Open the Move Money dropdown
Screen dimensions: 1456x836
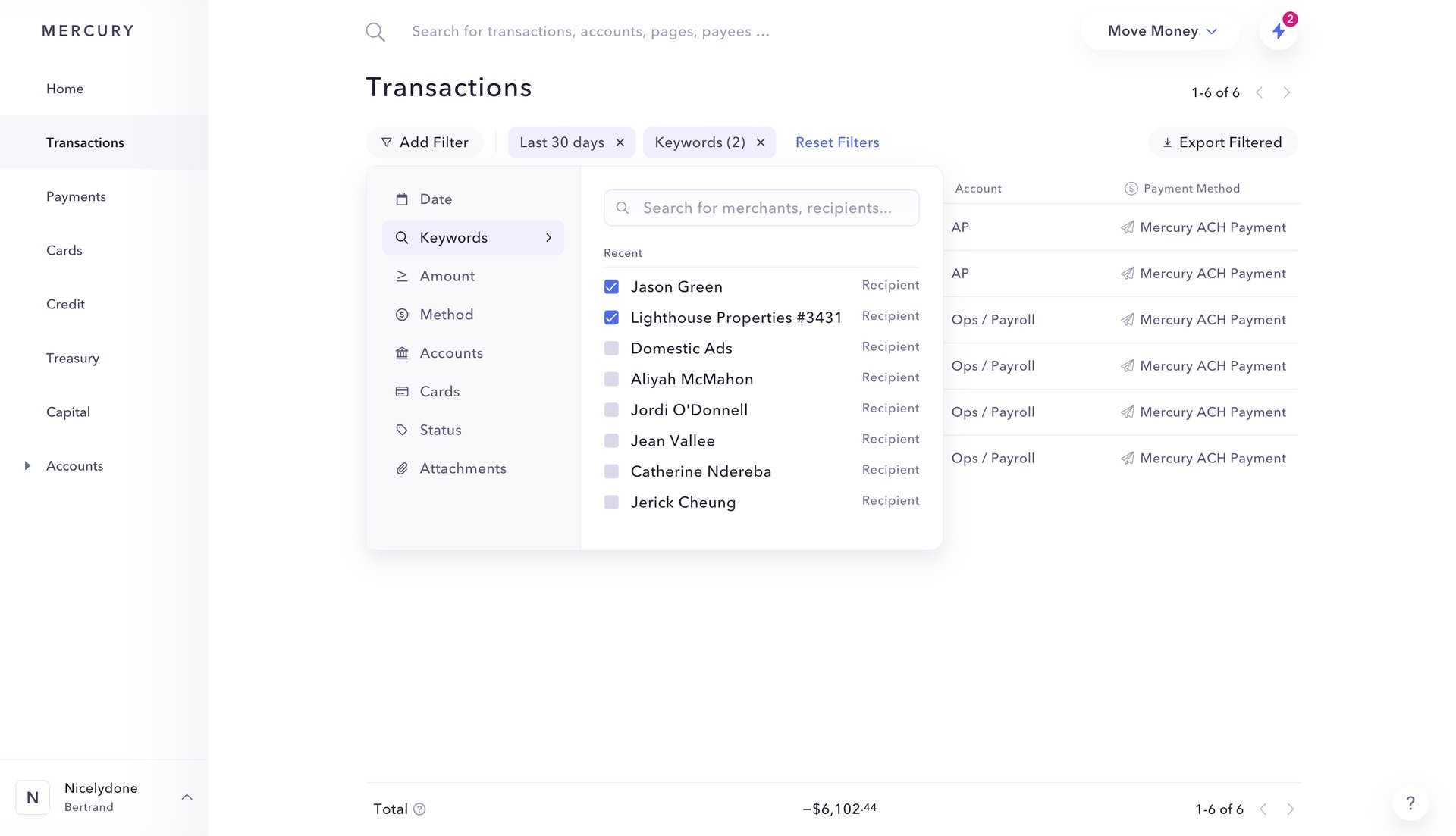(1159, 31)
